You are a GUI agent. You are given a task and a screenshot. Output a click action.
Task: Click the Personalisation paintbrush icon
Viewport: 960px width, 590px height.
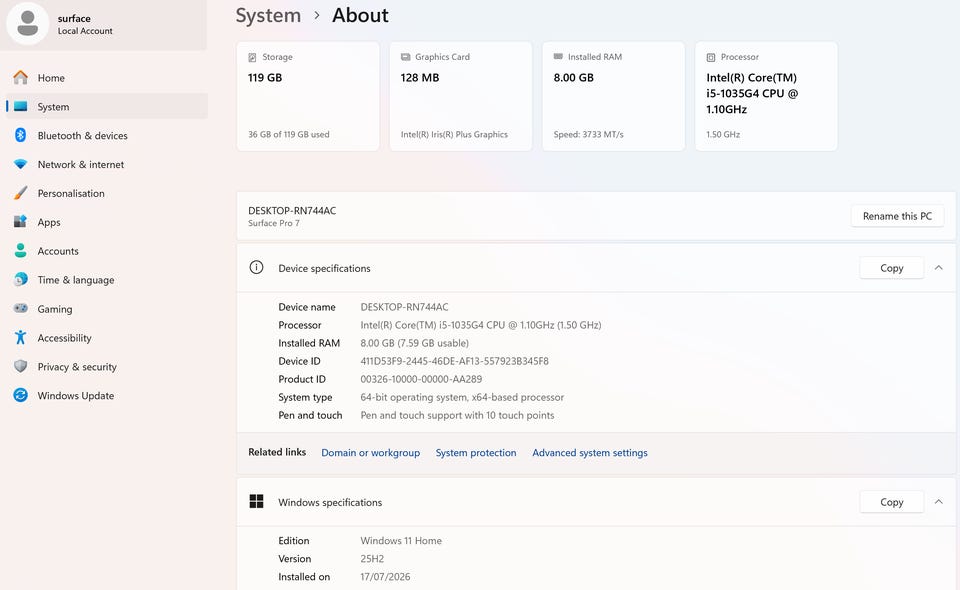[20, 193]
